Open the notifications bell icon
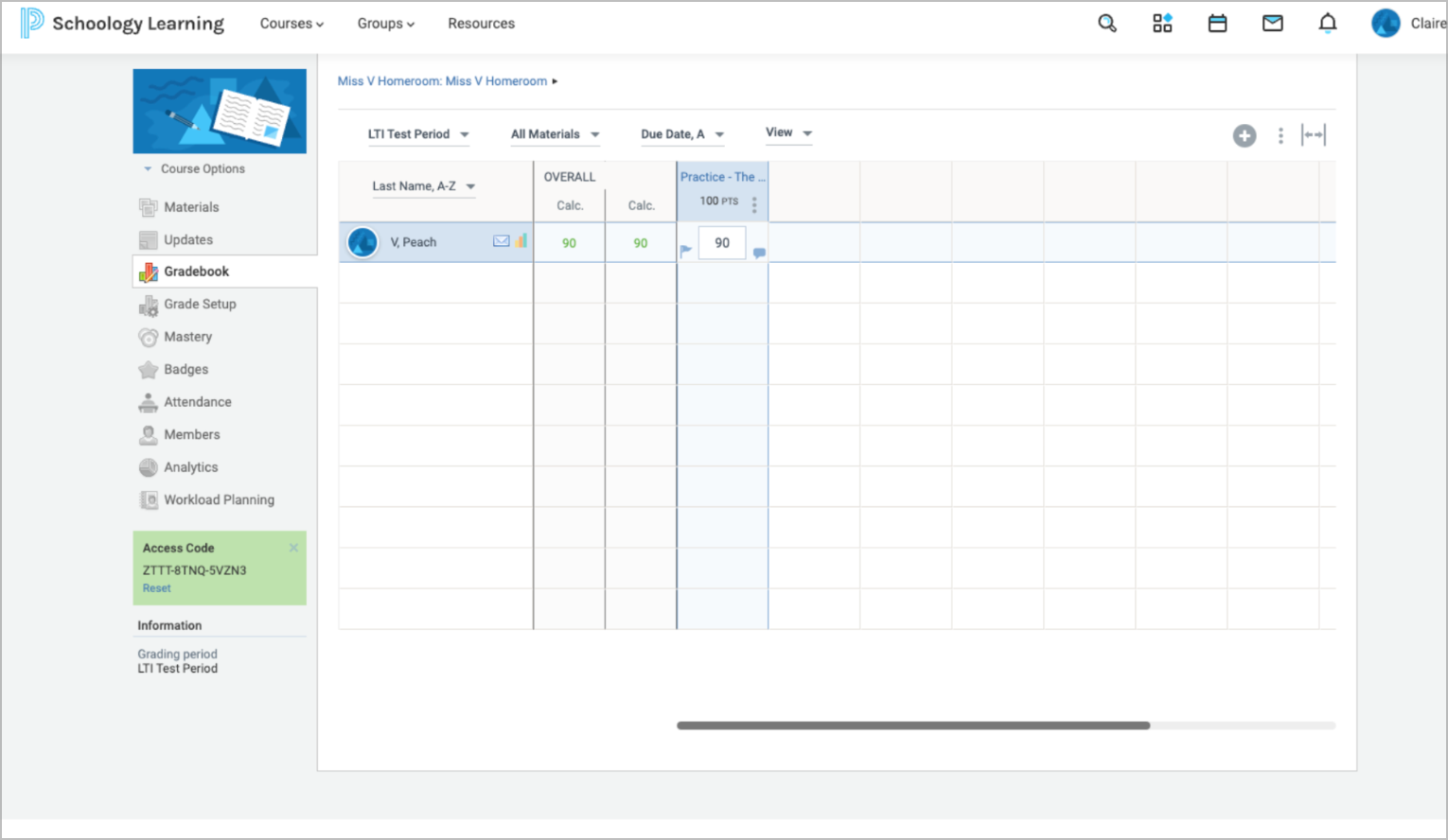 [1328, 24]
